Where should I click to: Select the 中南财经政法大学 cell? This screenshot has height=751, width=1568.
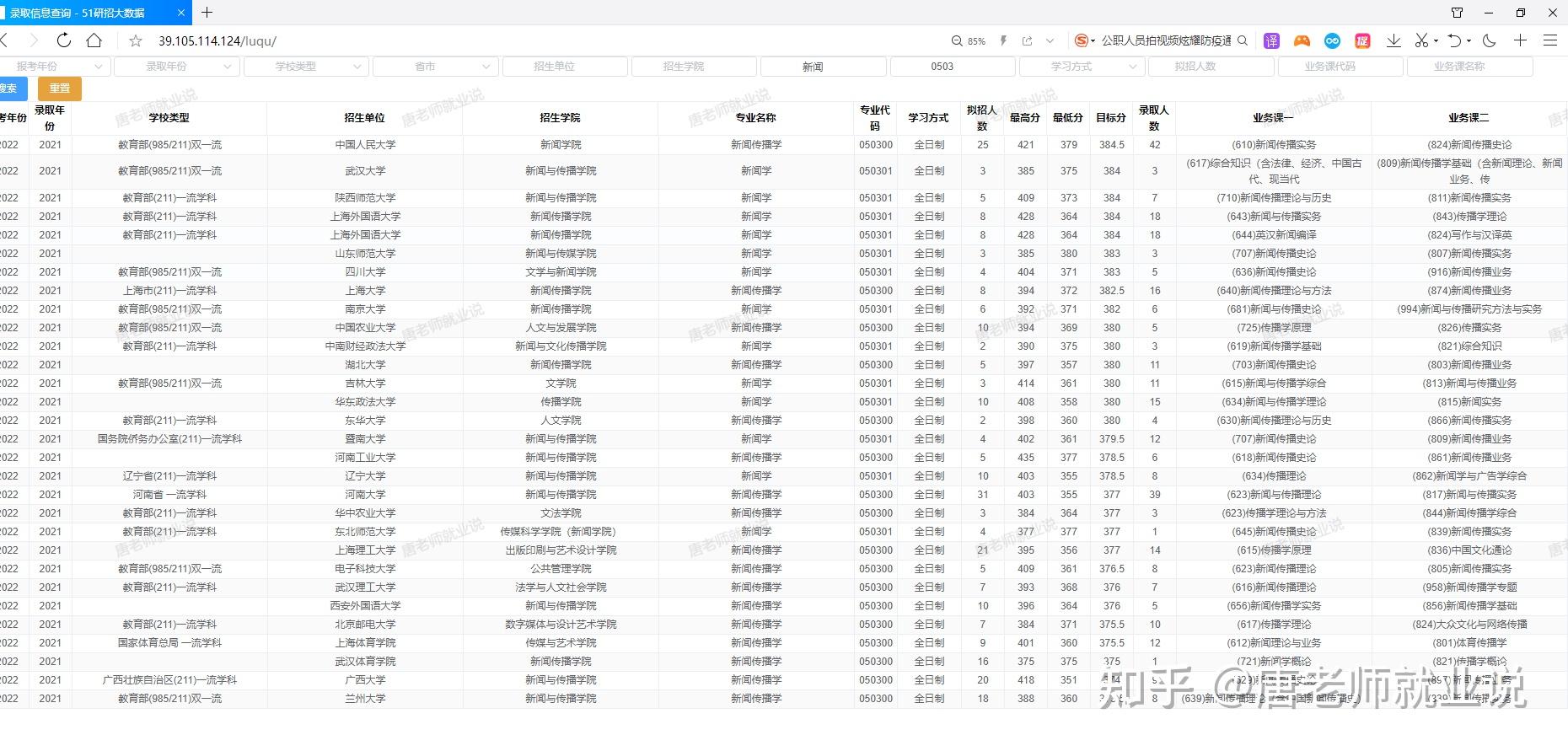(x=365, y=346)
